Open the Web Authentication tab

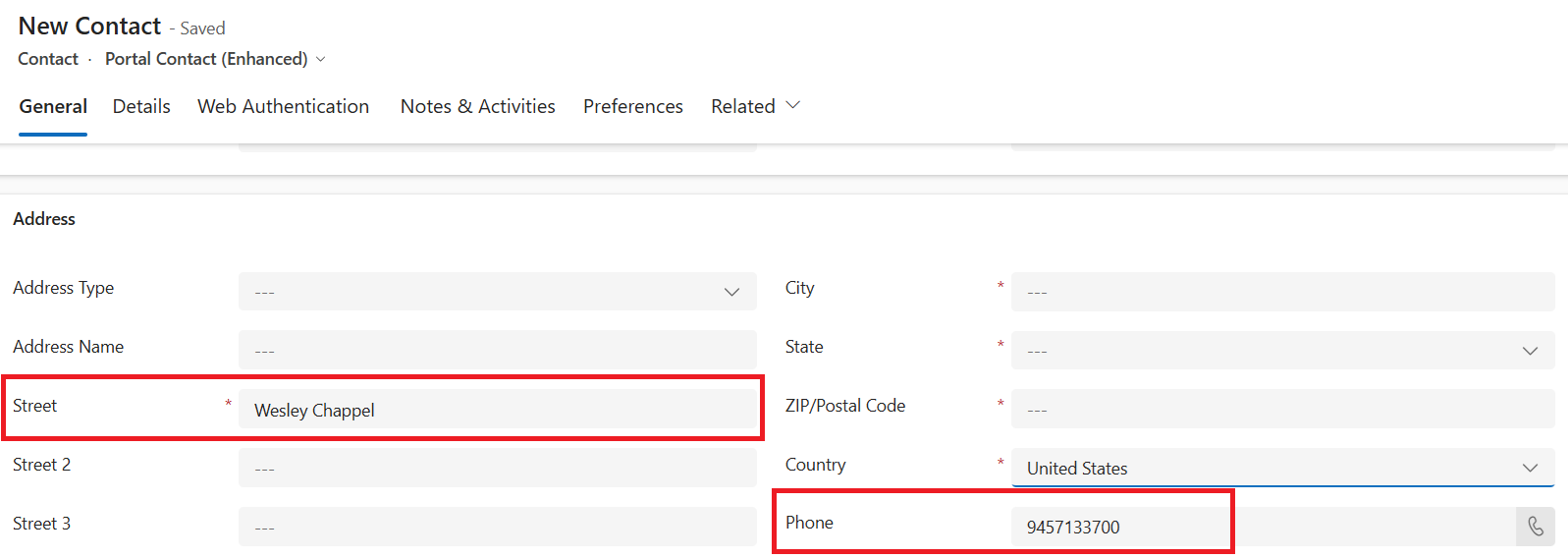tap(283, 106)
